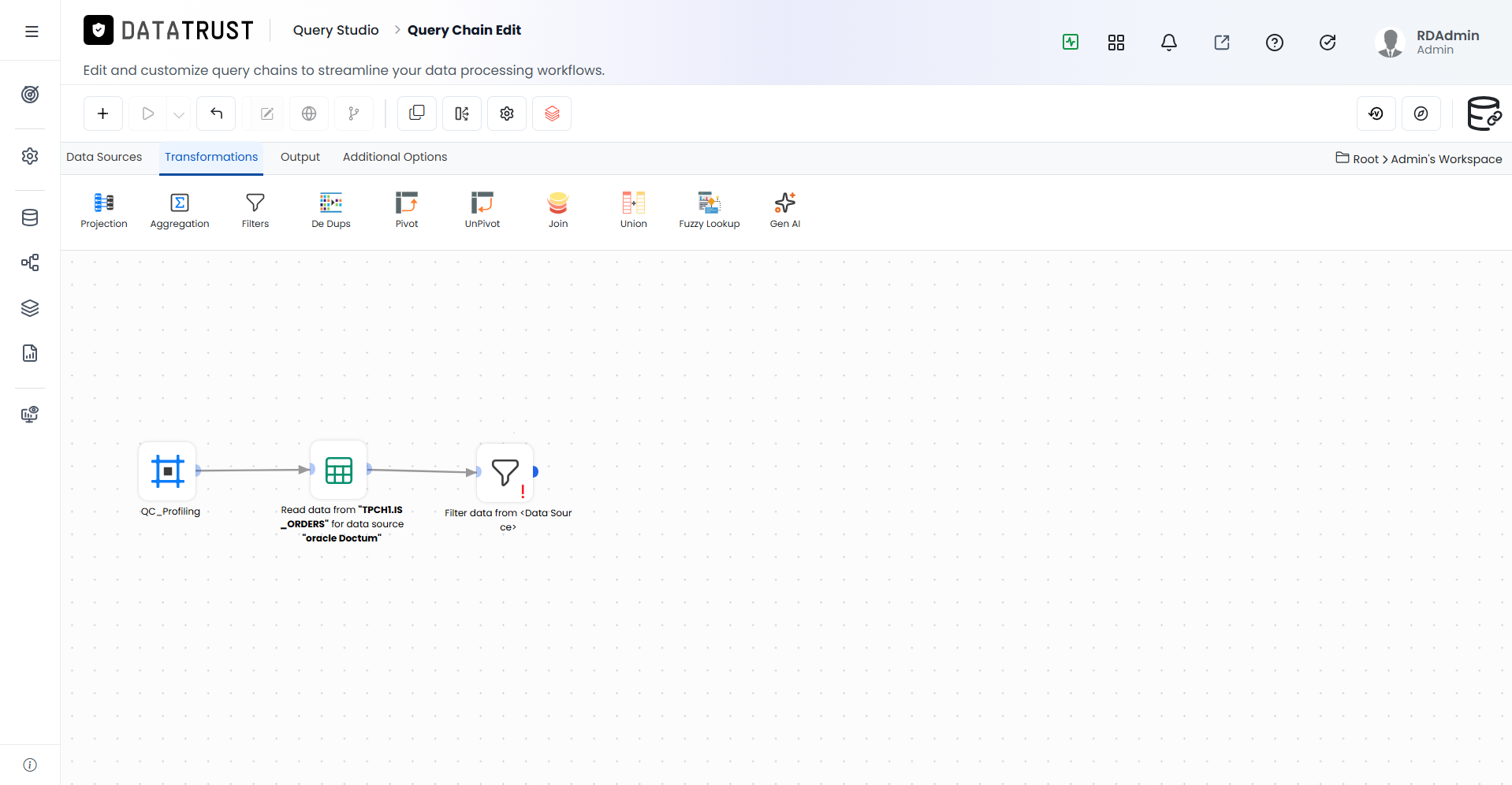The image size is (1512, 785).
Task: Open the stacked layers icon in the sidebar
Action: [x=30, y=308]
